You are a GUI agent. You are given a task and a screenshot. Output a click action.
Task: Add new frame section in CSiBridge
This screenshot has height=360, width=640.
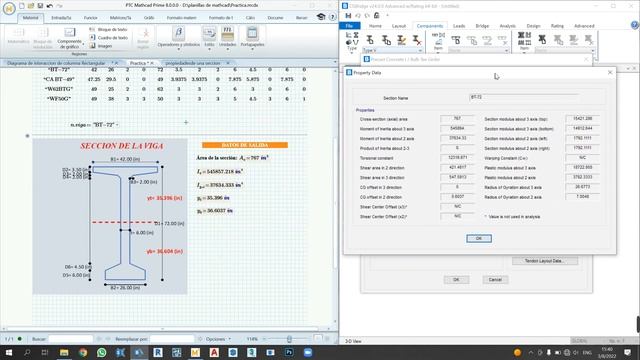click(370, 40)
